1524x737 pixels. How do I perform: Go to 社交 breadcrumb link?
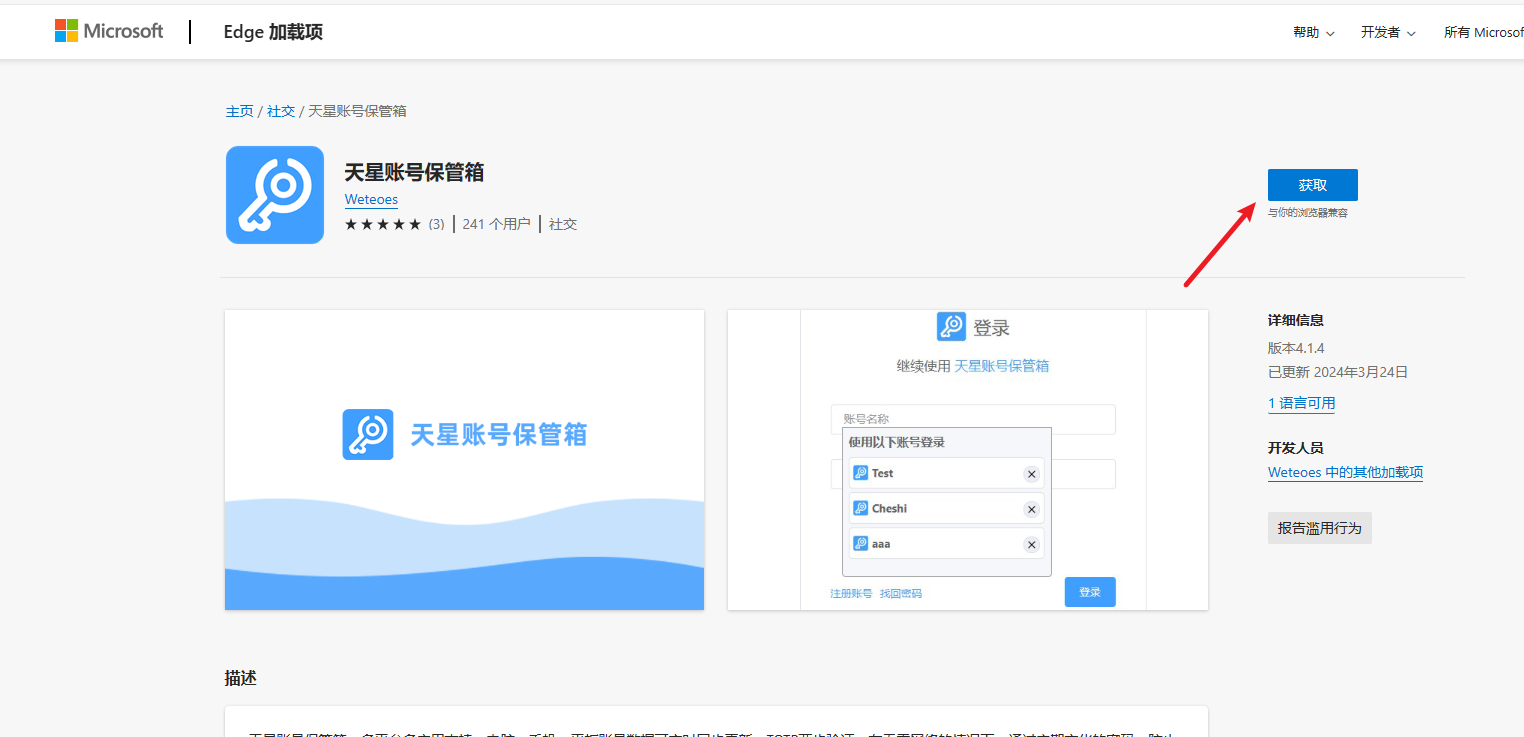[x=281, y=111]
